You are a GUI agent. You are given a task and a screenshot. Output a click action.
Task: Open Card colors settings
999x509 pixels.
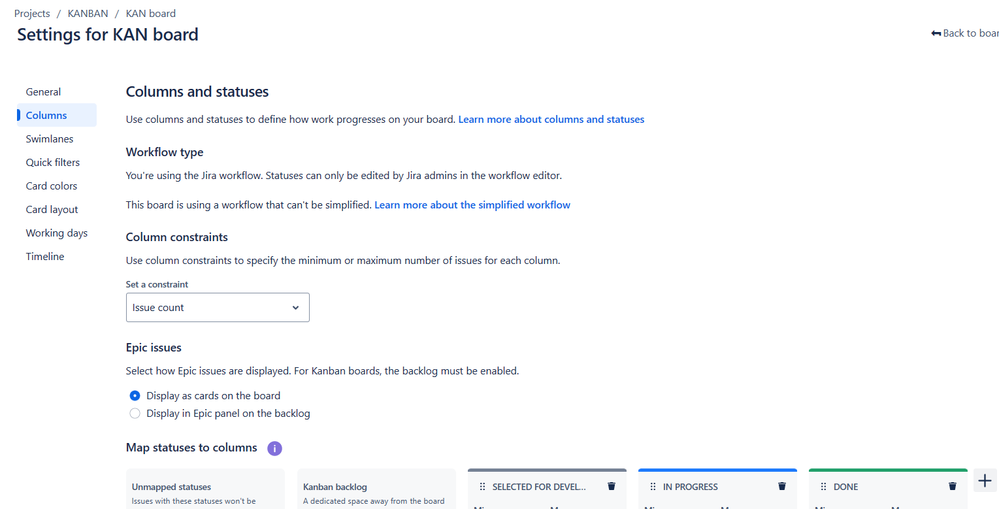click(x=52, y=186)
